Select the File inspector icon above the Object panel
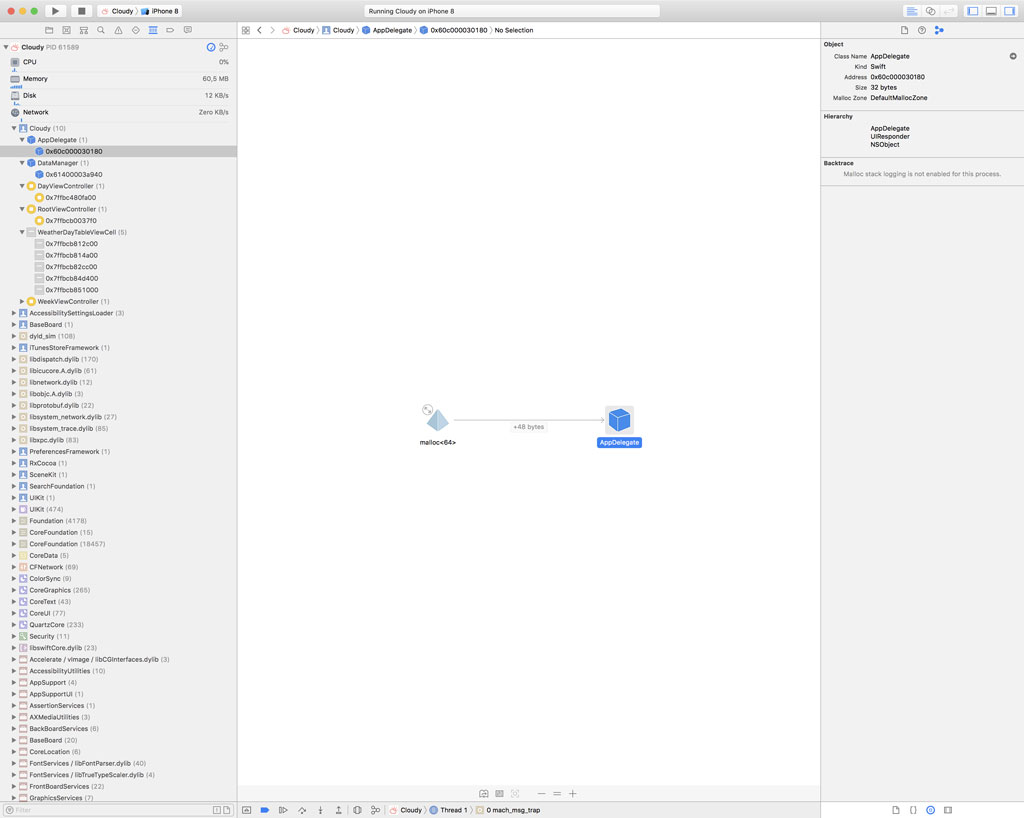This screenshot has width=1024, height=818. click(x=904, y=30)
